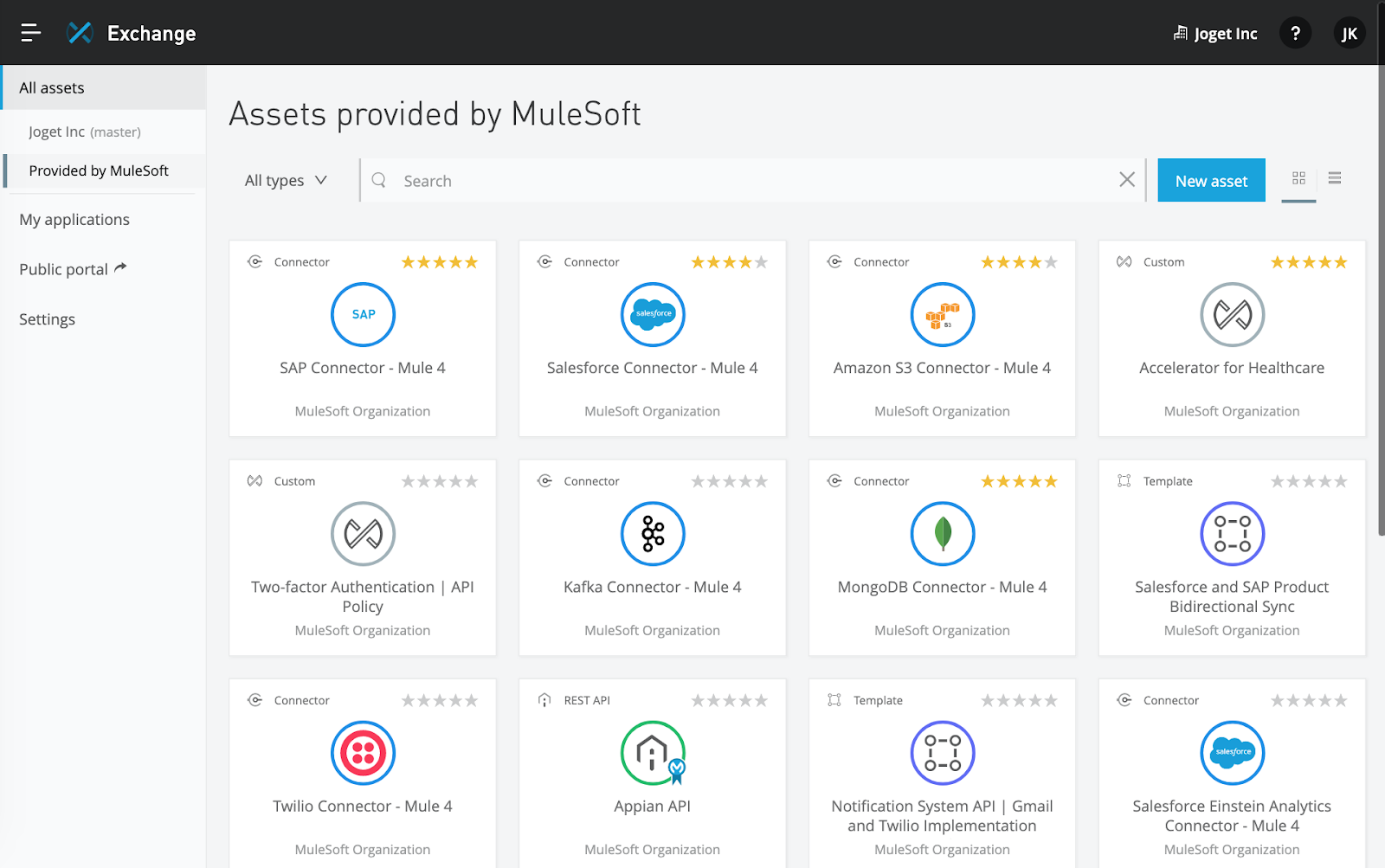Switch to grid view
1385x868 pixels.
(x=1298, y=178)
